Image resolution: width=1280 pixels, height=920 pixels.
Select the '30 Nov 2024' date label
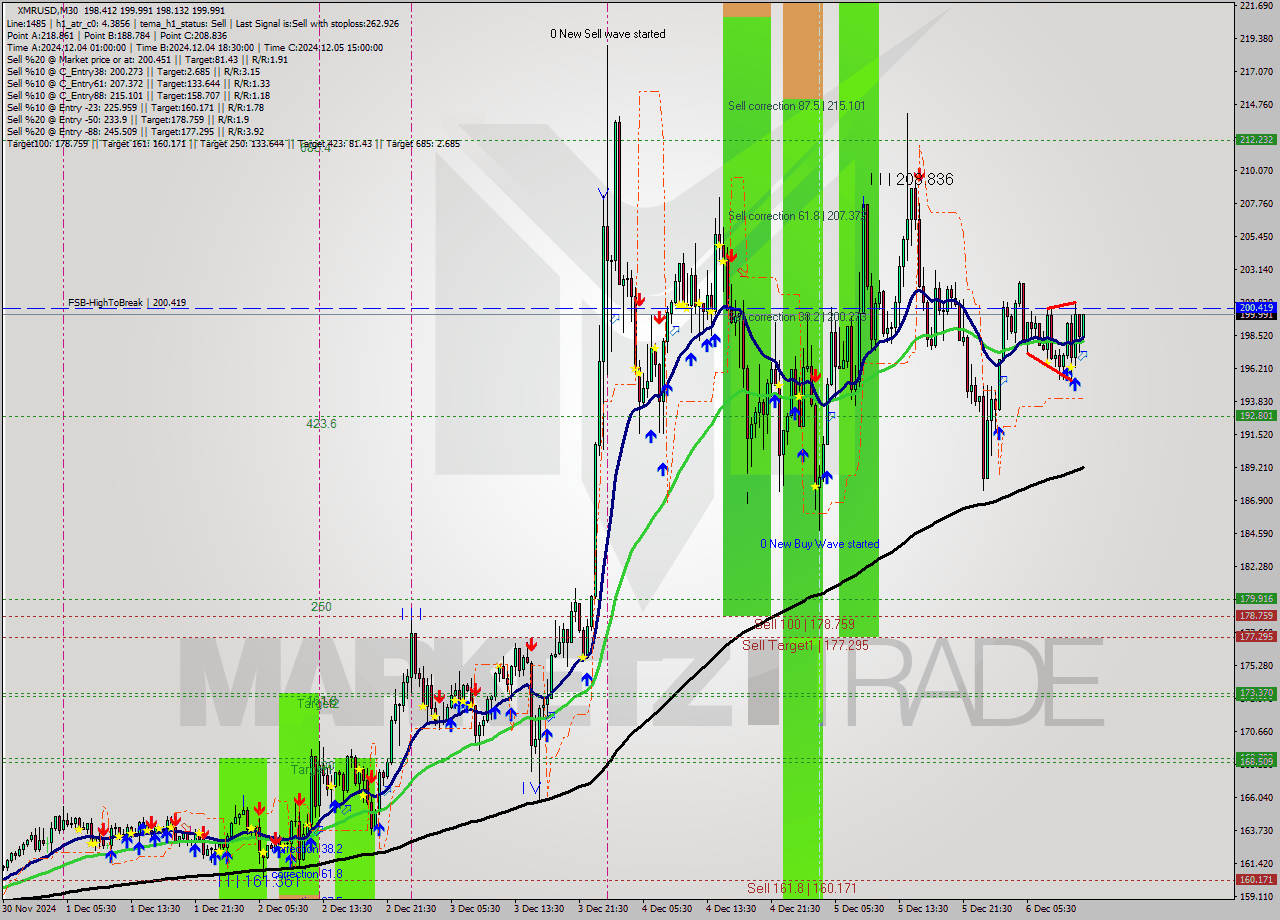(27, 909)
